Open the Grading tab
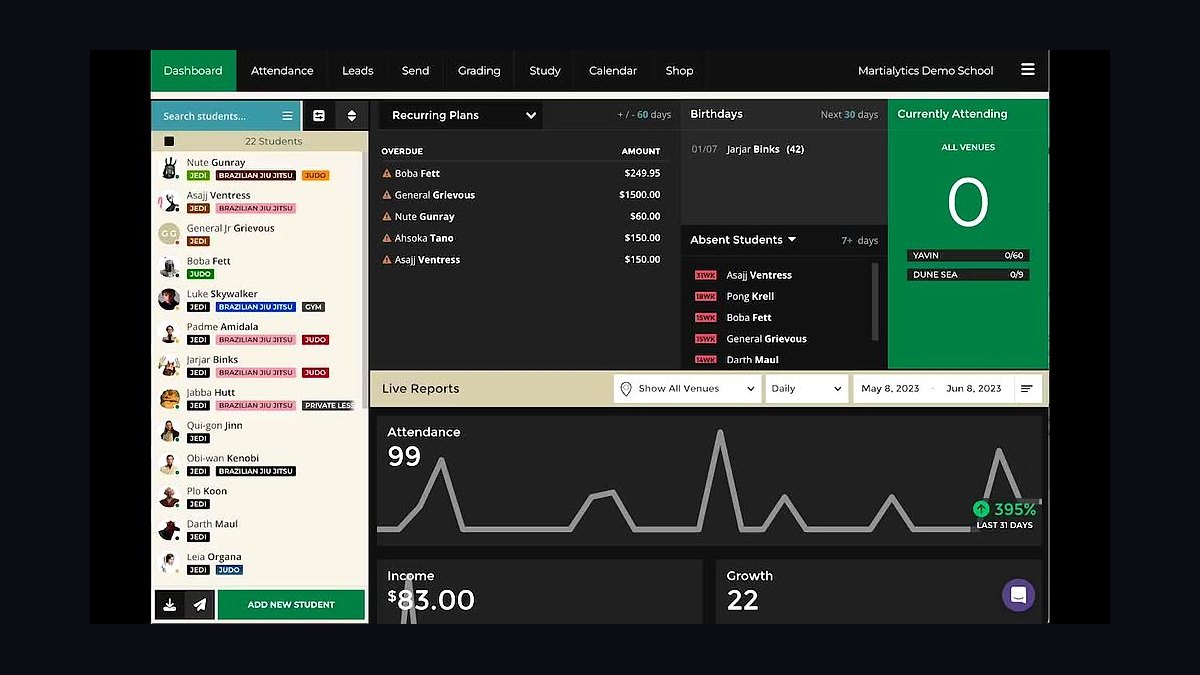 [479, 70]
